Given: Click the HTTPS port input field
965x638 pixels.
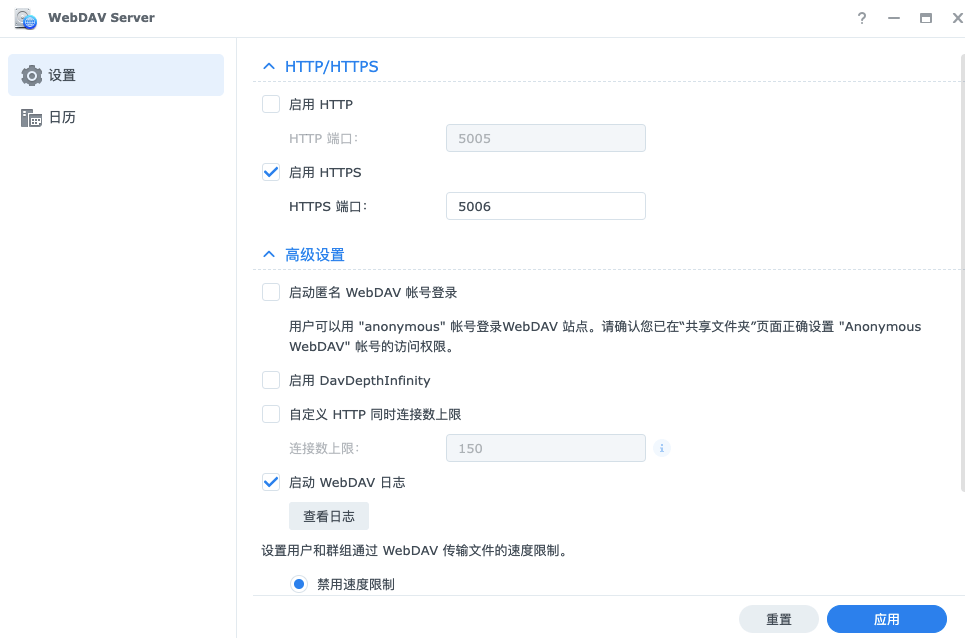Looking at the screenshot, I should 545,206.
